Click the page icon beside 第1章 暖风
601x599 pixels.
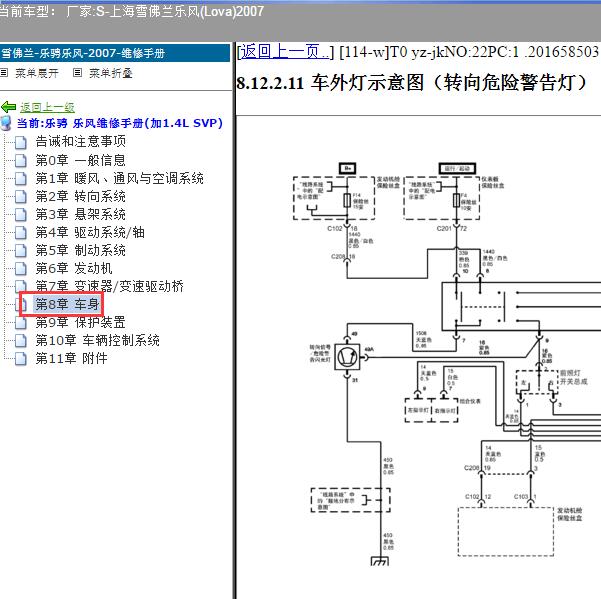pyautogui.click(x=21, y=178)
